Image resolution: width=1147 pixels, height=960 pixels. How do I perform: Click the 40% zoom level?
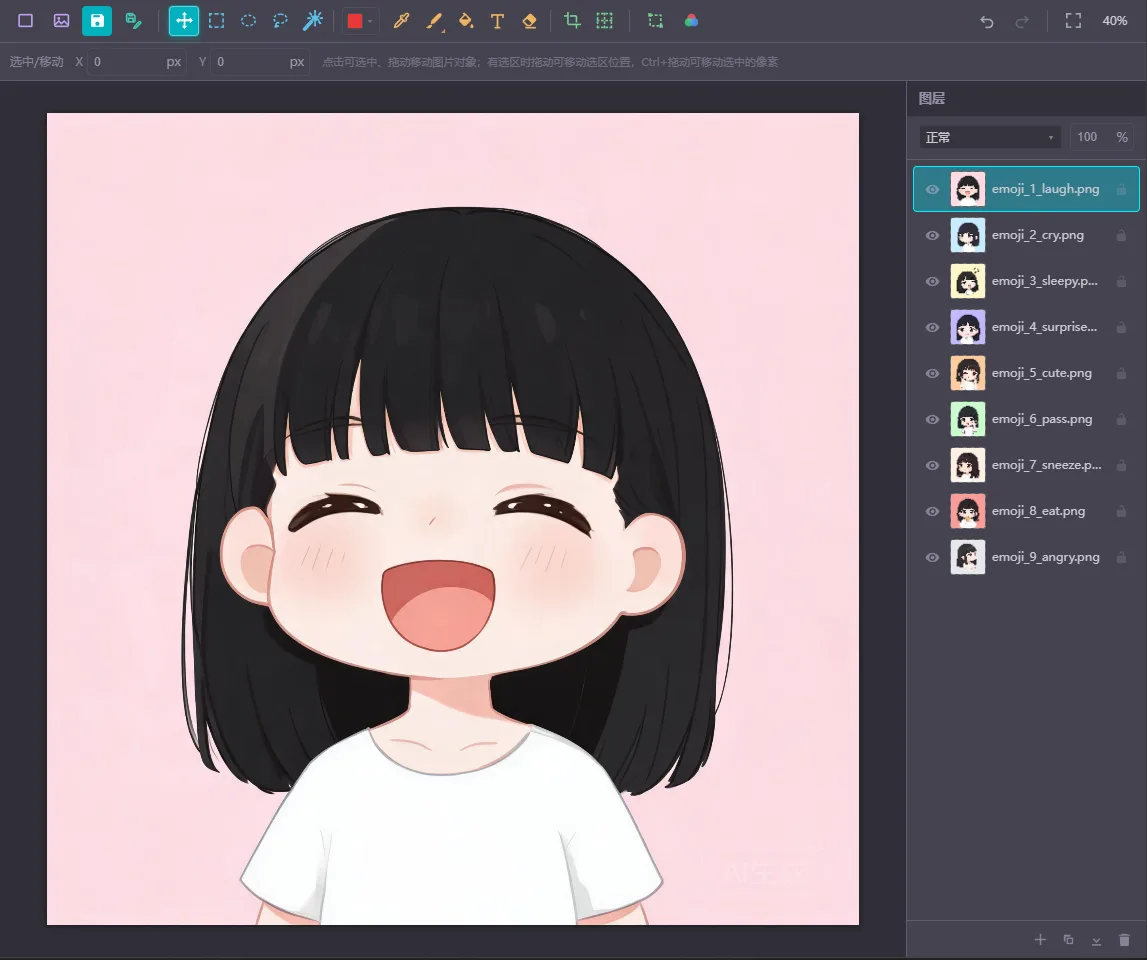click(x=1115, y=20)
